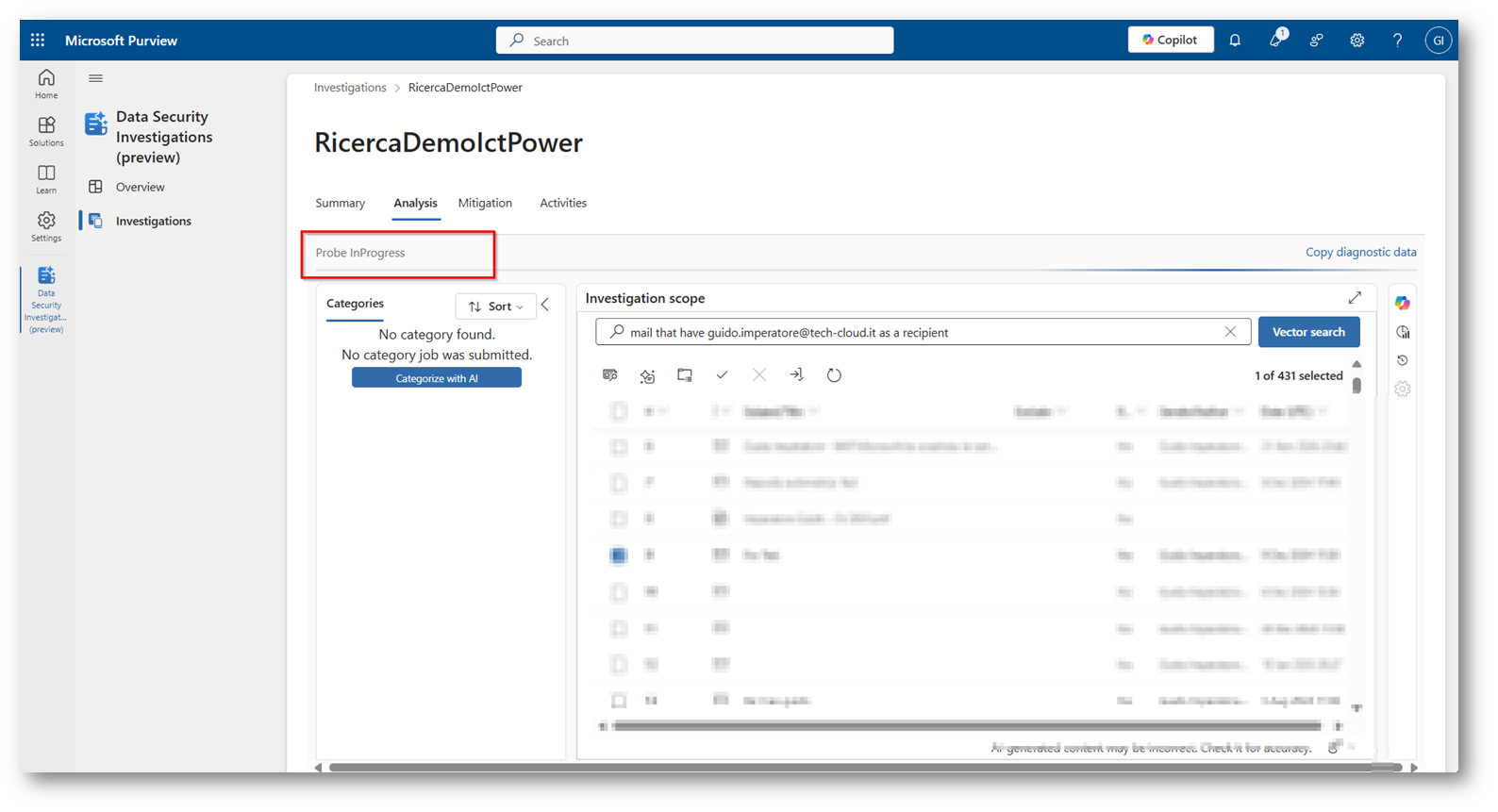Click page horizontal scrollbar right arrow
This screenshot has width=1498, height=812.
pyautogui.click(x=1414, y=768)
